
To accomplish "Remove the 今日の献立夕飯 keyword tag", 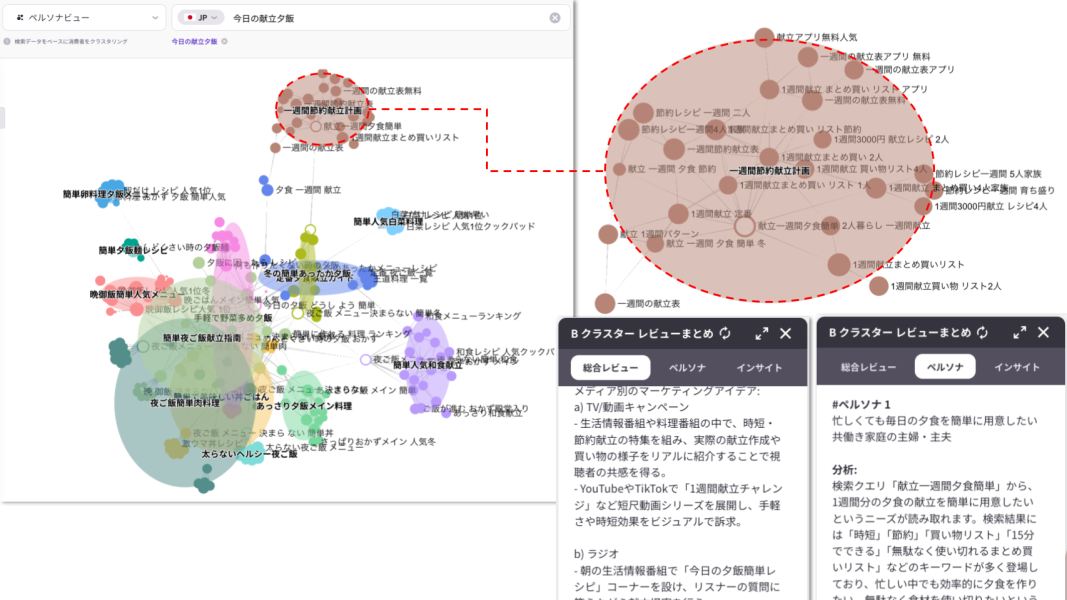I will click(x=224, y=42).
